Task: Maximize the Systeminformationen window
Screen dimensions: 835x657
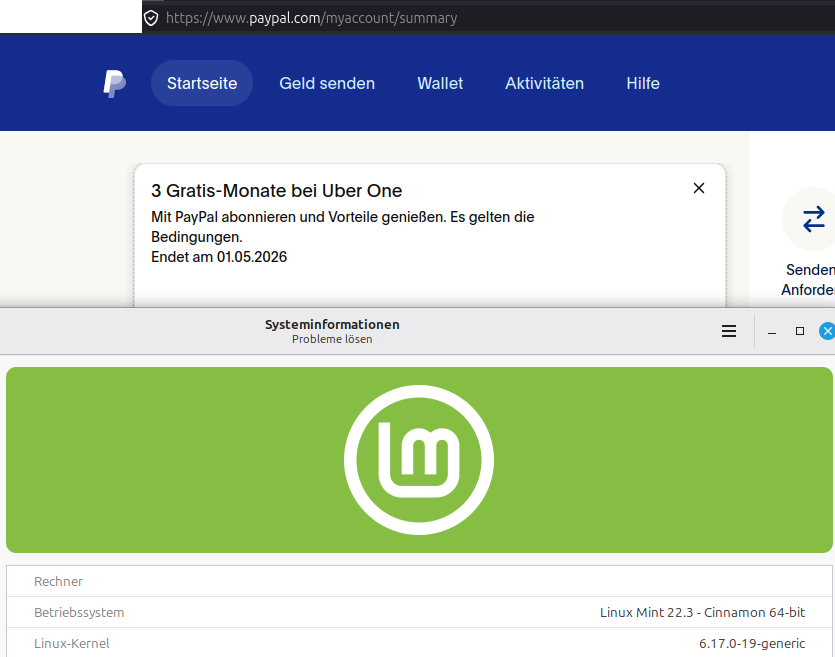Action: (x=800, y=331)
